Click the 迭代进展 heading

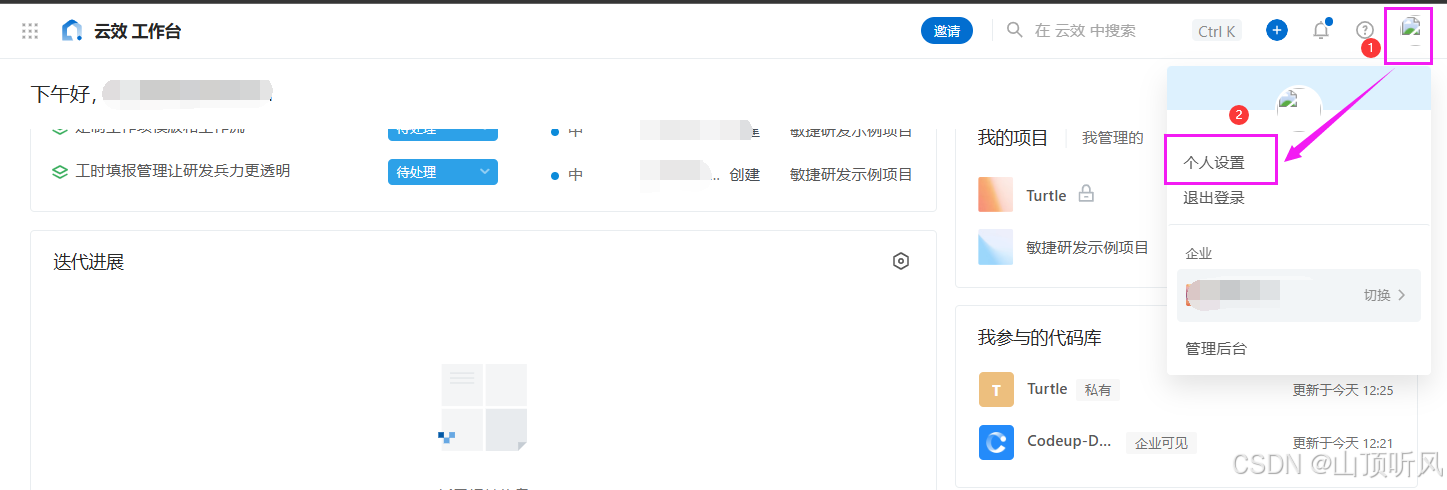[88, 262]
